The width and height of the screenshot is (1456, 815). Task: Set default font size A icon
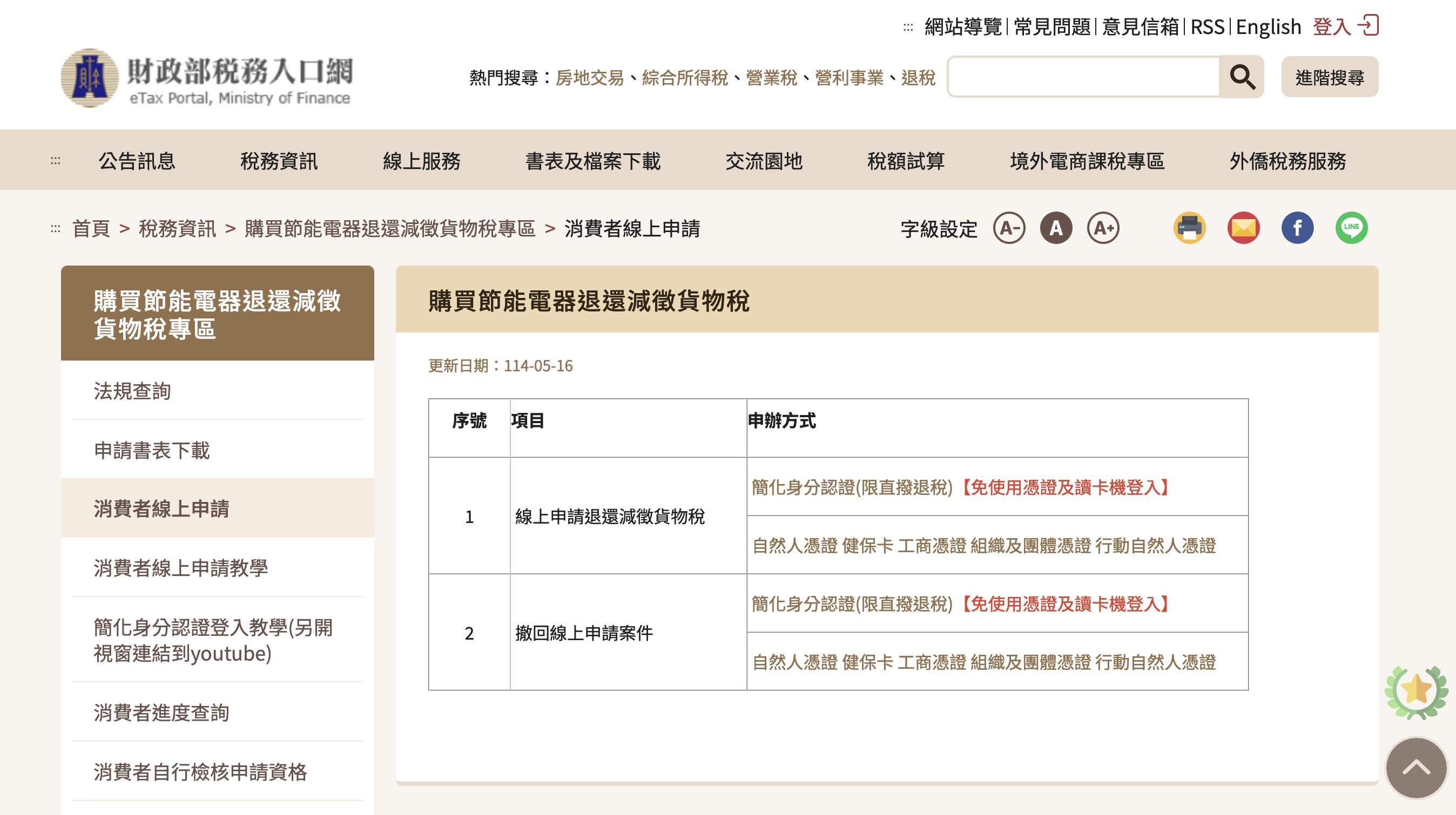tap(1056, 228)
